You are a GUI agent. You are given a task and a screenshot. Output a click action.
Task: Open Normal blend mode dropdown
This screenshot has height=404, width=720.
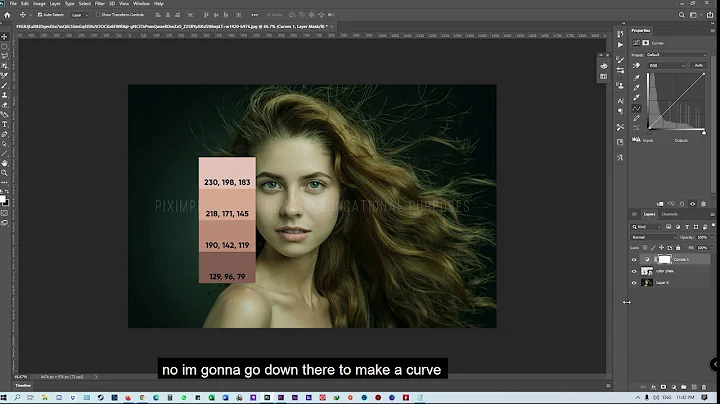654,237
